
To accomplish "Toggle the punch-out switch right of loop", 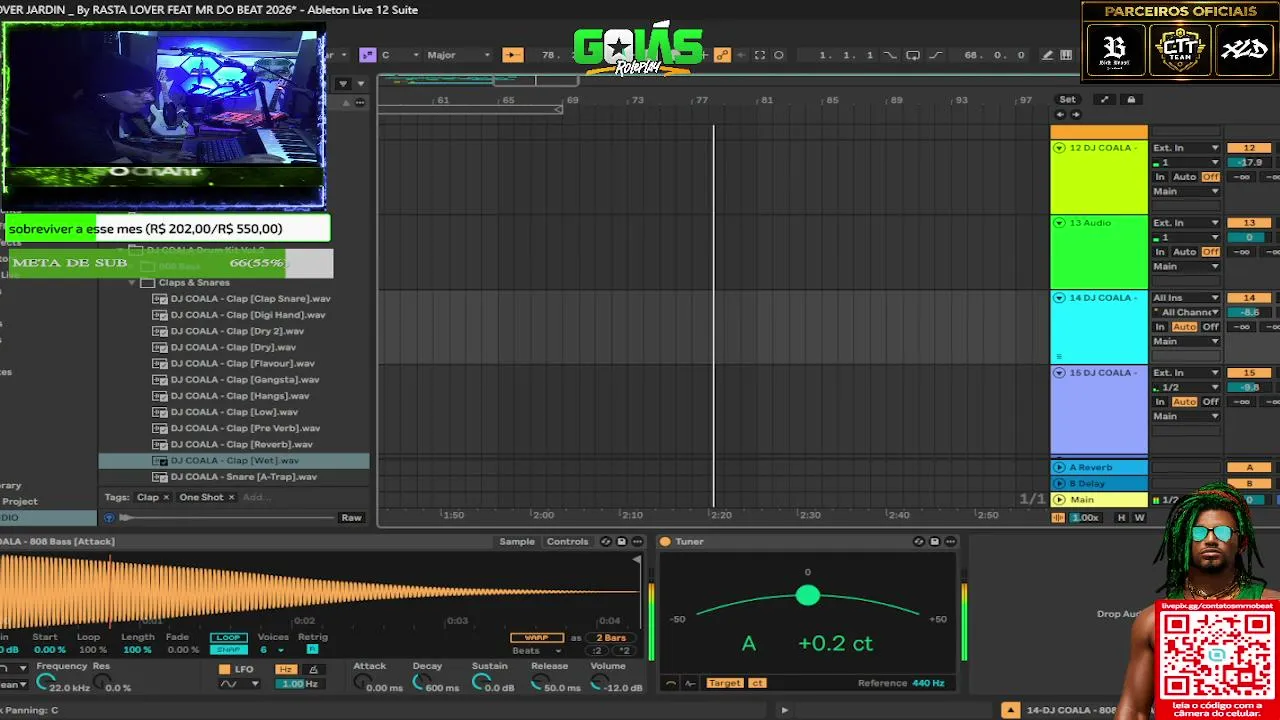I will [x=936, y=55].
